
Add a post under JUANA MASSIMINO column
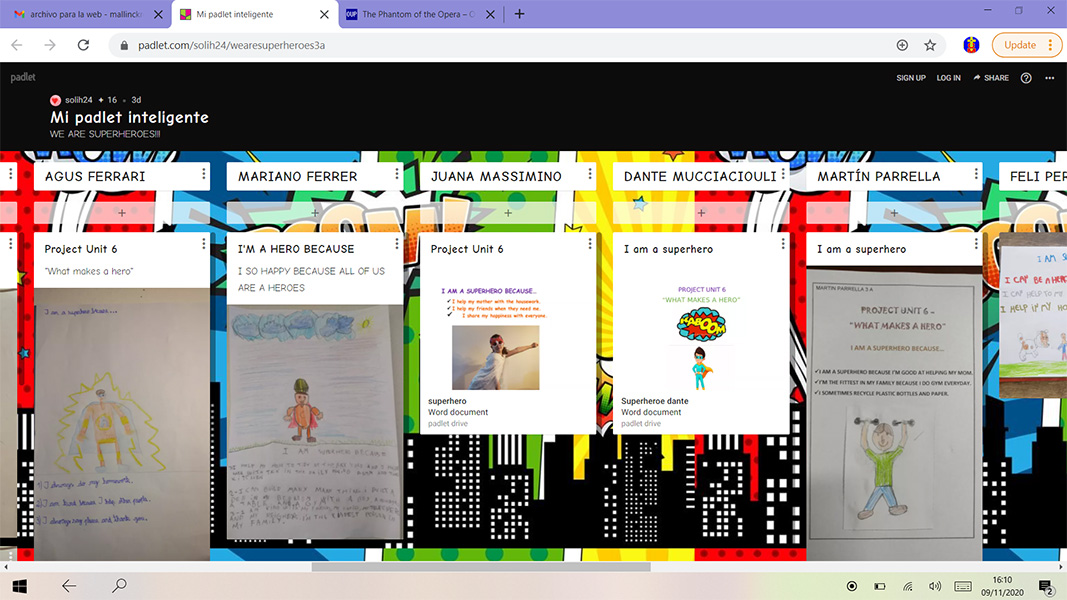point(508,213)
